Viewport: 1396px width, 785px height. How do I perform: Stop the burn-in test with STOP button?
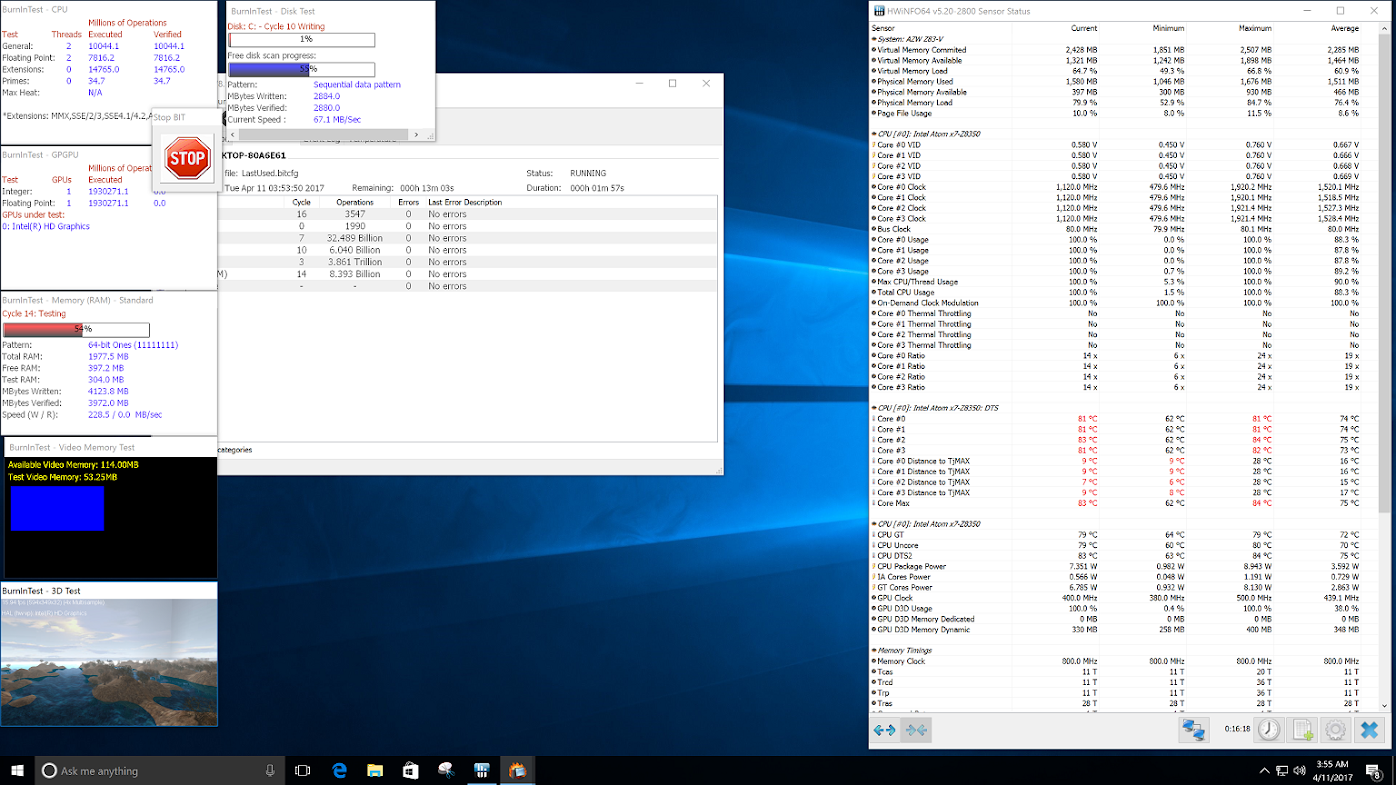pos(187,158)
